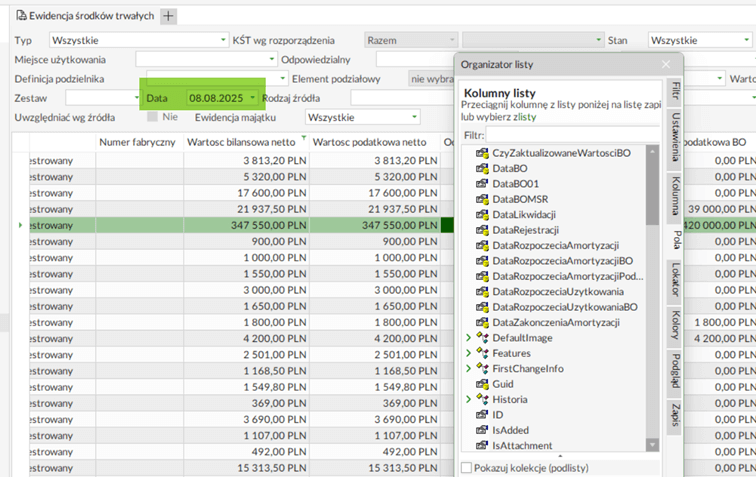The width and height of the screenshot is (756, 477).
Task: Click the DataLikwidacji field icon
Action: pos(481,215)
